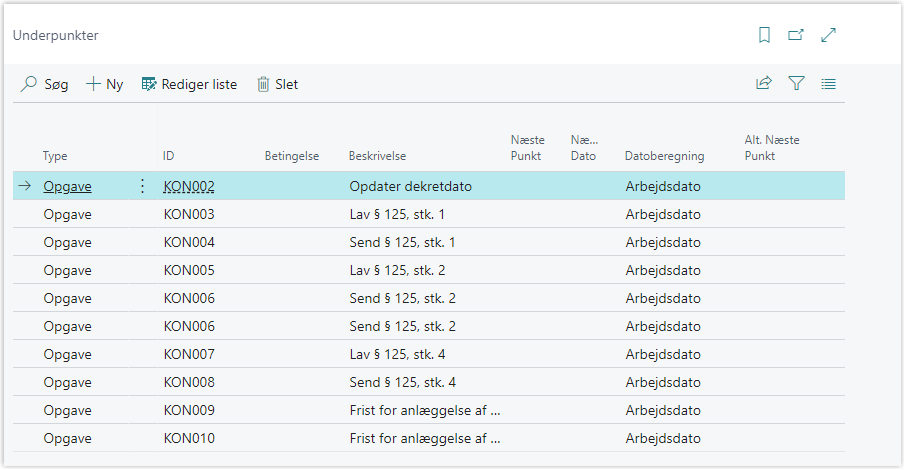Click the Datoberegning column header

click(x=664, y=156)
